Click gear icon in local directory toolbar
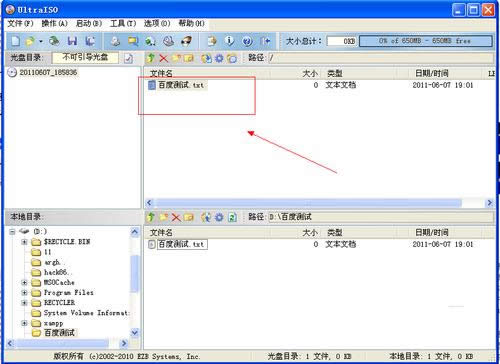Viewport: 500px width, 364px height. coord(219,217)
